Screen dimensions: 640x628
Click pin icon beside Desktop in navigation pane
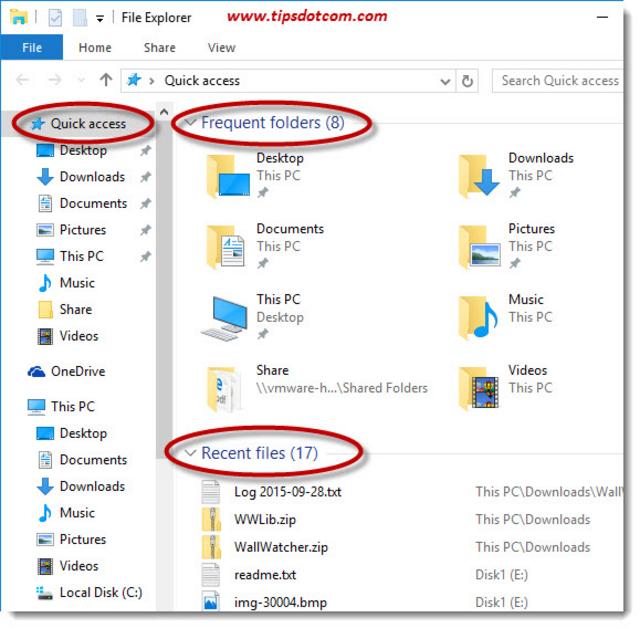[x=145, y=151]
